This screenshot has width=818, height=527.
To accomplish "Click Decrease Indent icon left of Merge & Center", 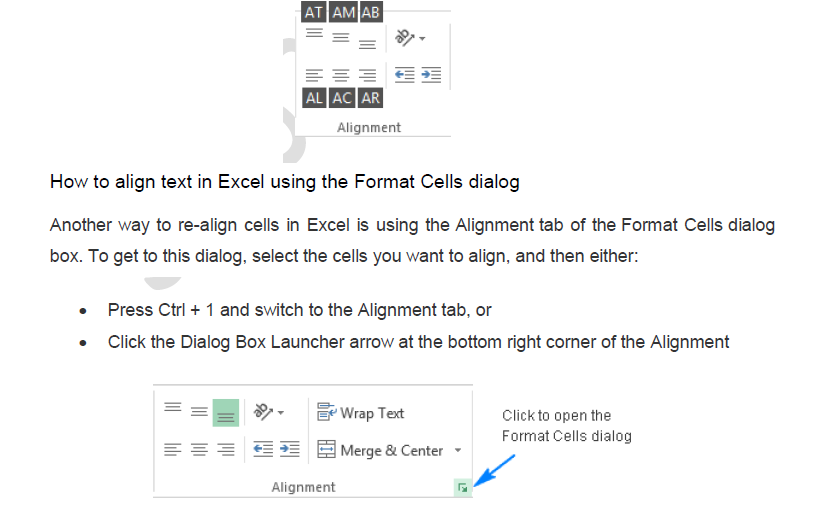I will point(263,450).
